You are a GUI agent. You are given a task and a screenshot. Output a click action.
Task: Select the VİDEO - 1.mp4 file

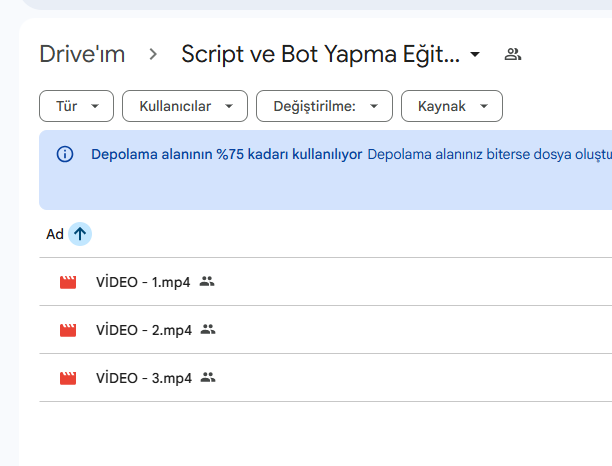click(326, 282)
